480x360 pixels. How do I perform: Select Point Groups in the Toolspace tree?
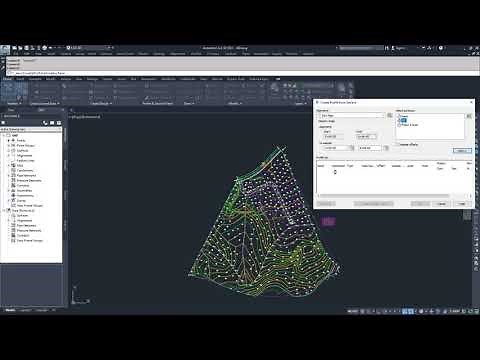pyautogui.click(x=25, y=145)
